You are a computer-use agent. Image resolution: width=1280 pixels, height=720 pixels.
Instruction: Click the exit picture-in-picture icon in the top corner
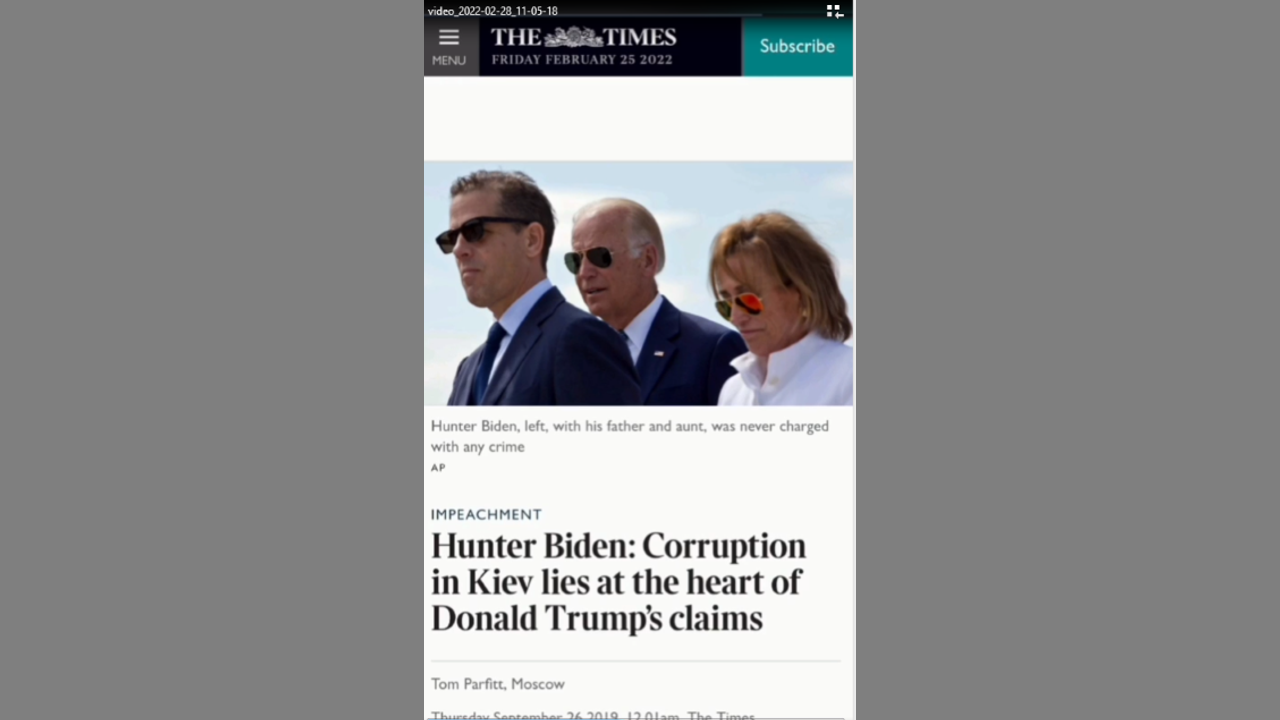click(834, 11)
